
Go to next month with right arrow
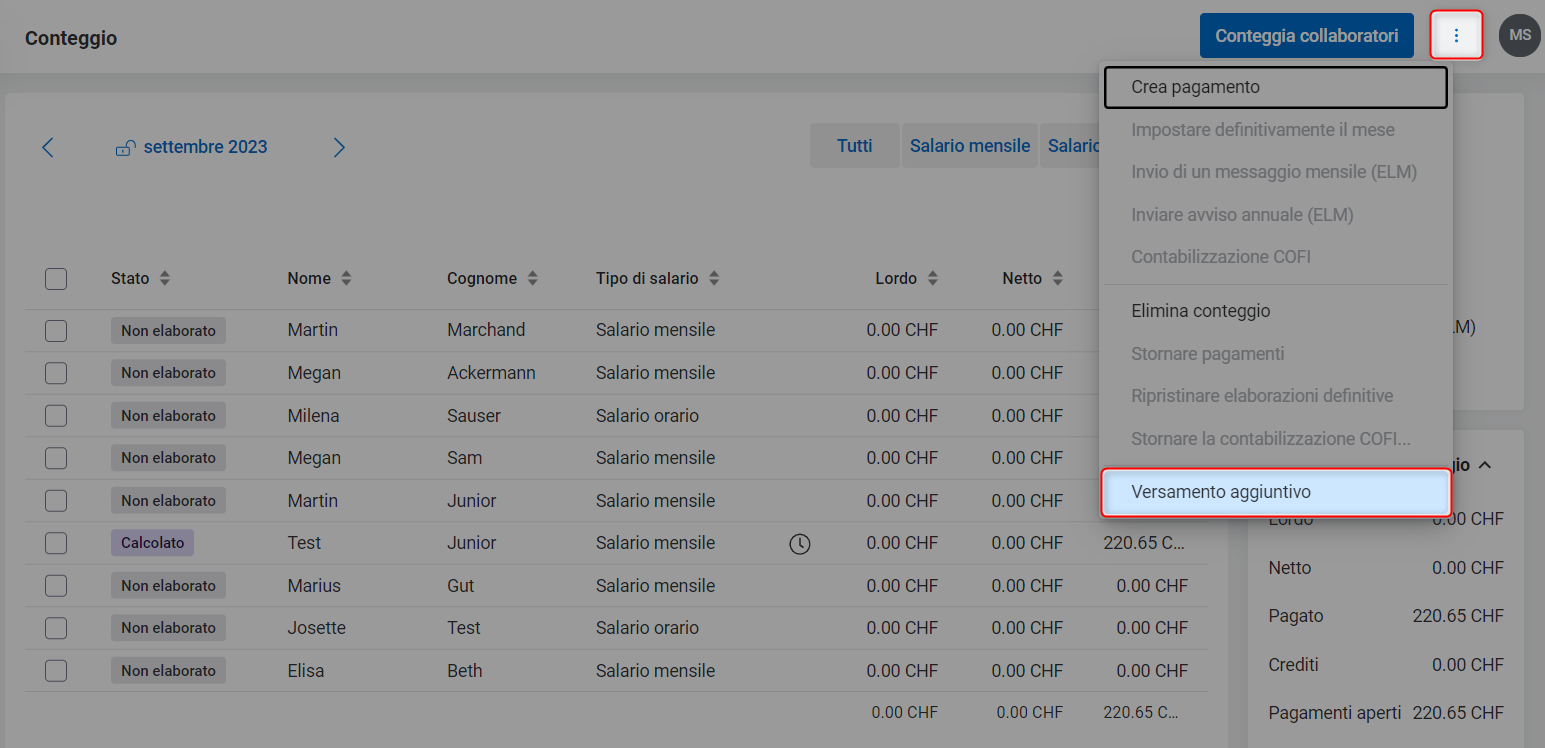[339, 147]
